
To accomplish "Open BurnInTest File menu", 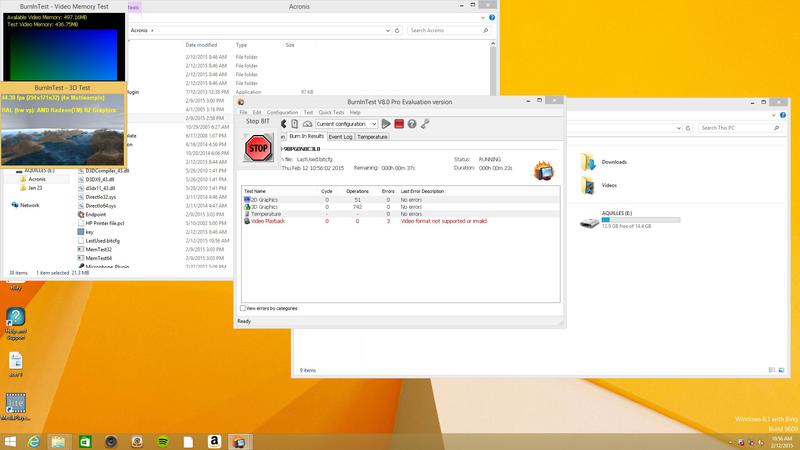I will (x=243, y=112).
